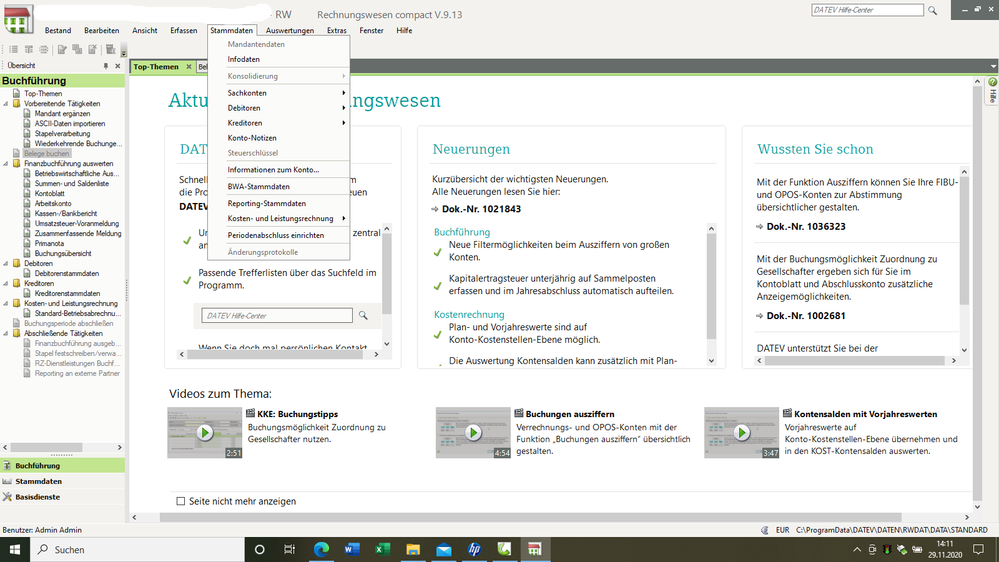This screenshot has width=999, height=562.
Task: Click the Basisdienste navigation button
Action: pyautogui.click(x=62, y=497)
